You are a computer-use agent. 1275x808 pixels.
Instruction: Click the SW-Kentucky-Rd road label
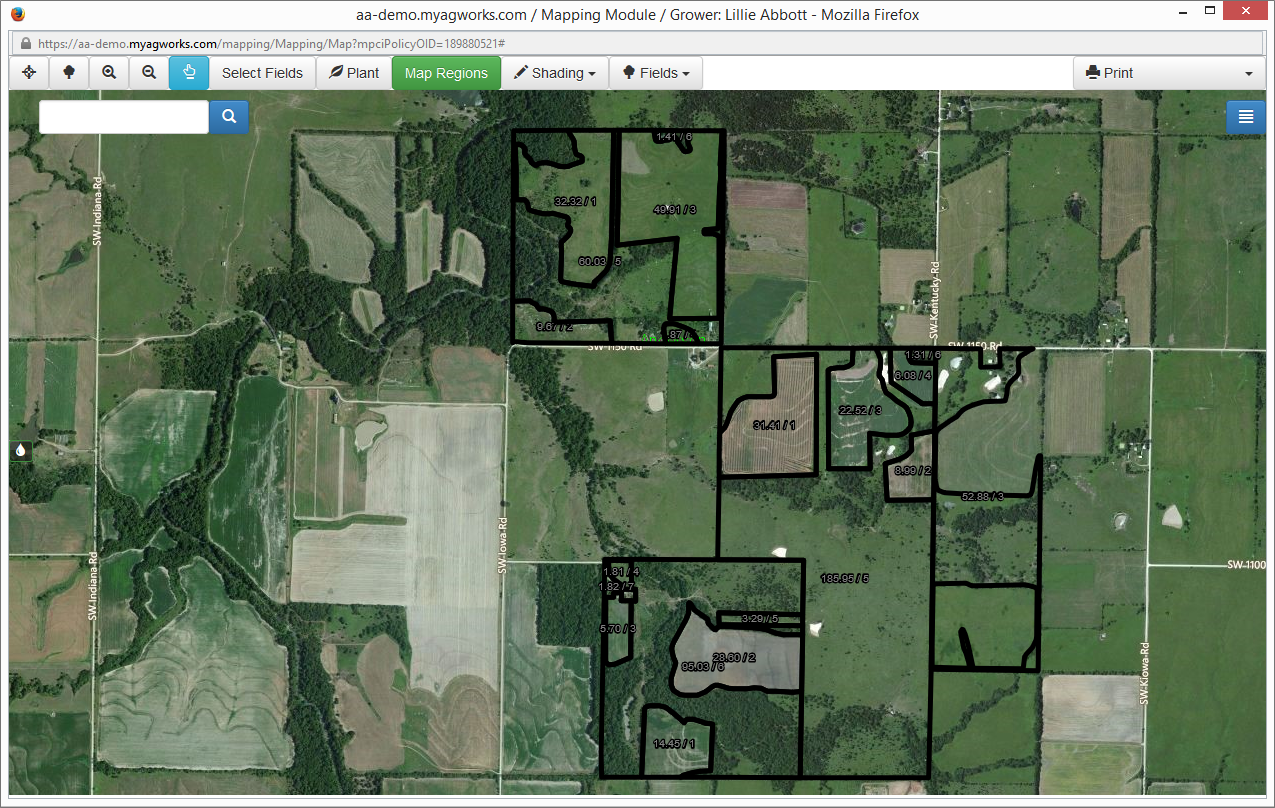click(x=937, y=299)
